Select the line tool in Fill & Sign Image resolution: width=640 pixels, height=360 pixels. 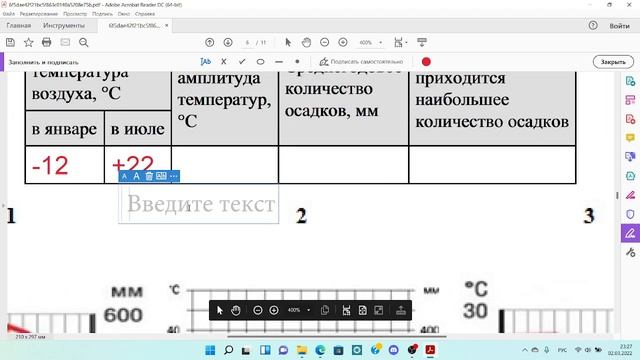279,62
